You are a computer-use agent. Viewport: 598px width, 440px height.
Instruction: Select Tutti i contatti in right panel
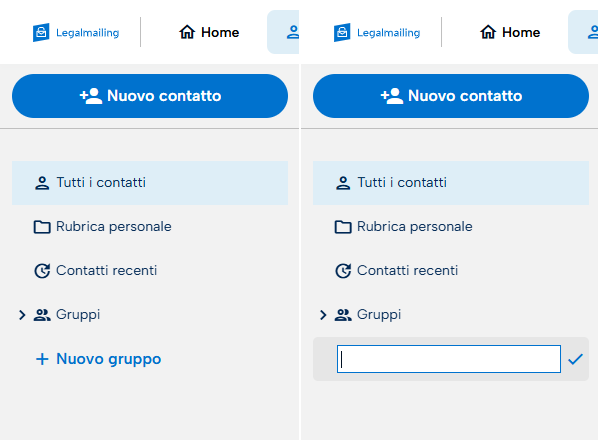(451, 183)
